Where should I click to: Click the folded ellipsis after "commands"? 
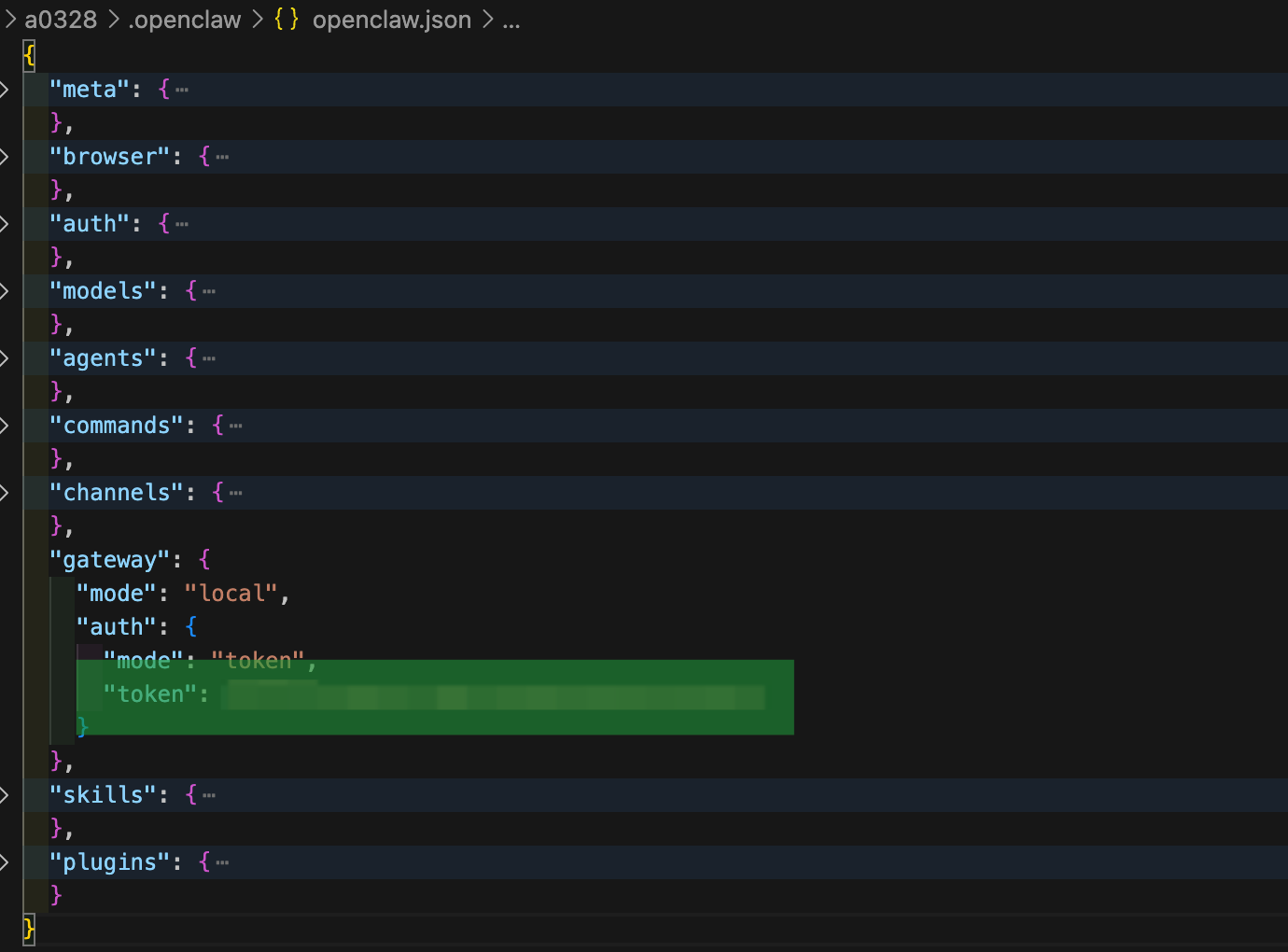click(x=236, y=427)
